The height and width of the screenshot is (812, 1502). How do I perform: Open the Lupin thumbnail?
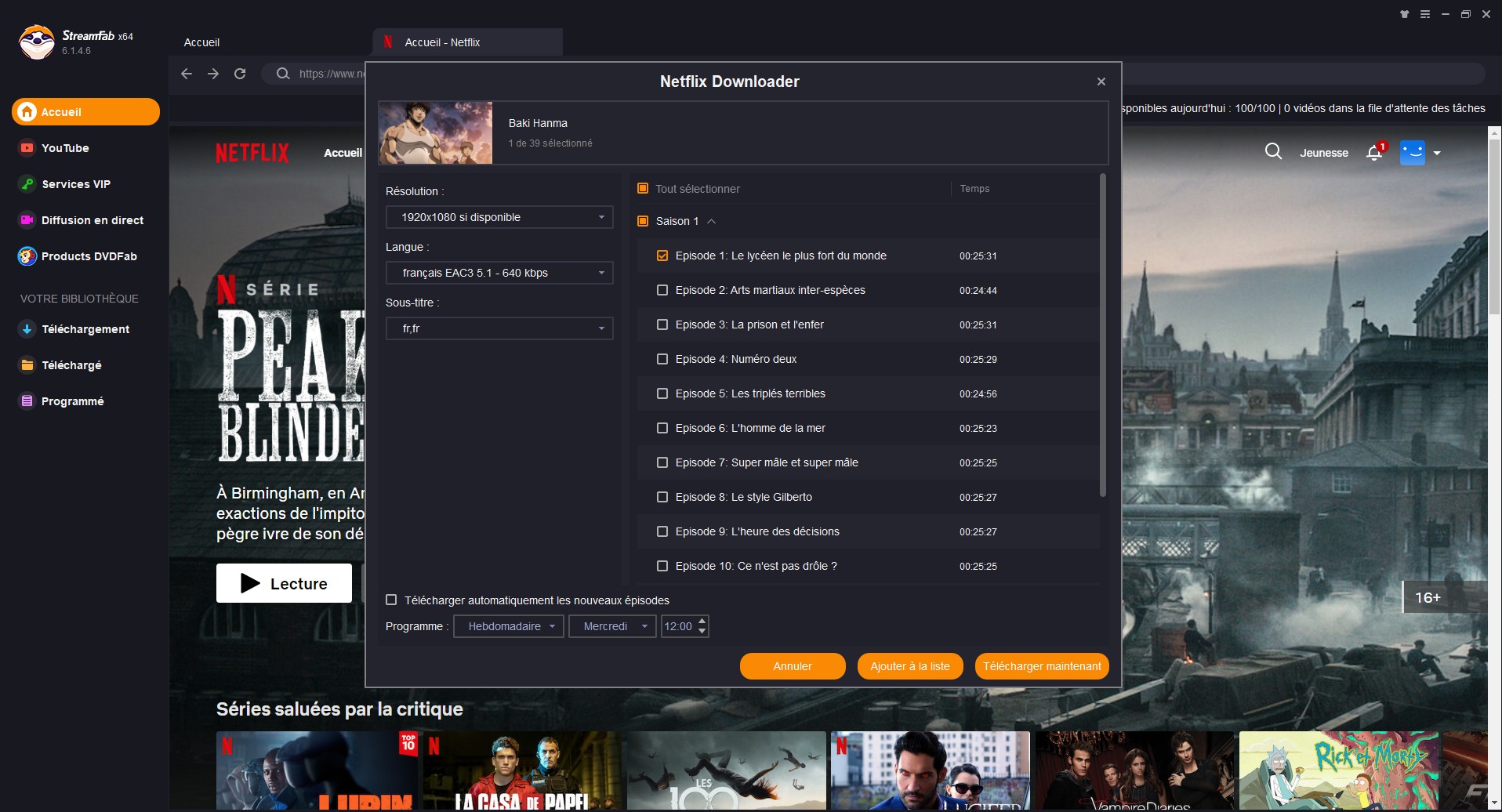pos(317,770)
